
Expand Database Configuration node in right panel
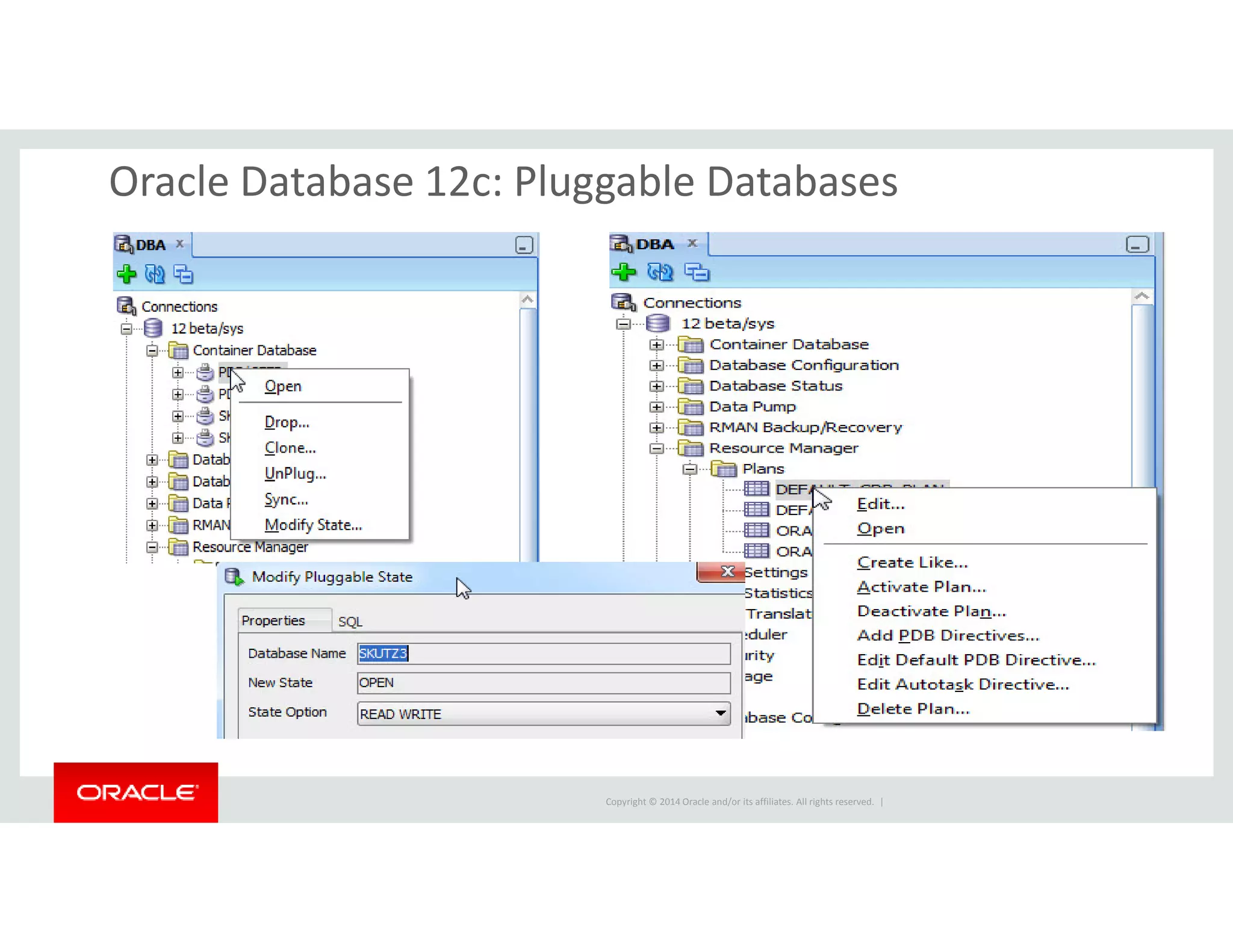pyautogui.click(x=657, y=365)
